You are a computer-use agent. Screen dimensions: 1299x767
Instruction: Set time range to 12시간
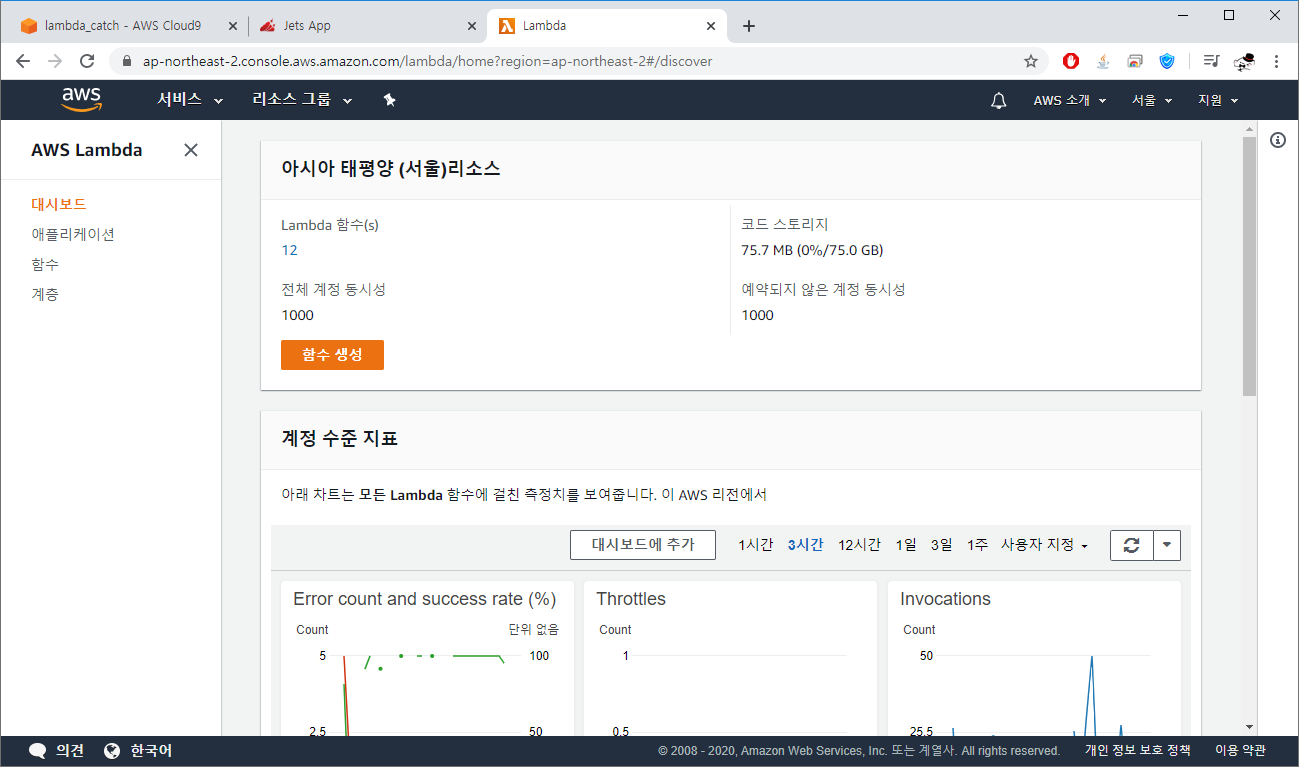click(x=859, y=545)
